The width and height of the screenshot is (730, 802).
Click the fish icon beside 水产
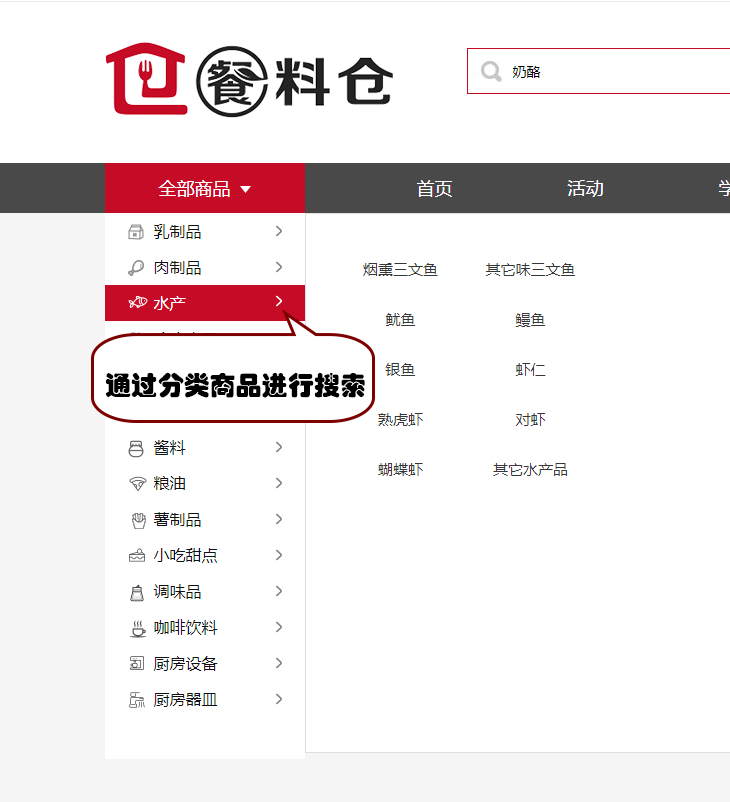(x=137, y=303)
